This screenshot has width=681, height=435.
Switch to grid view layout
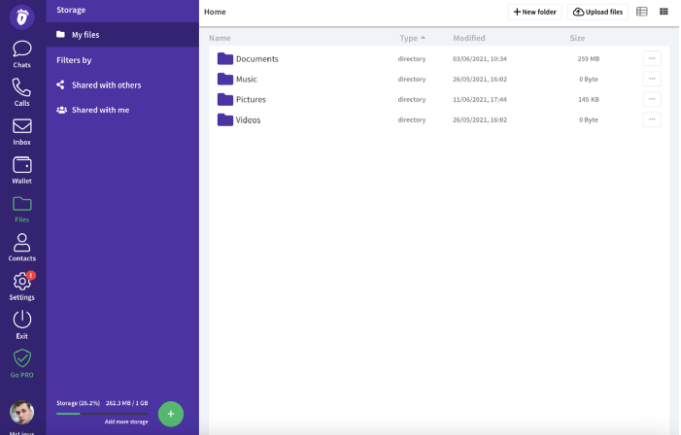coord(664,12)
